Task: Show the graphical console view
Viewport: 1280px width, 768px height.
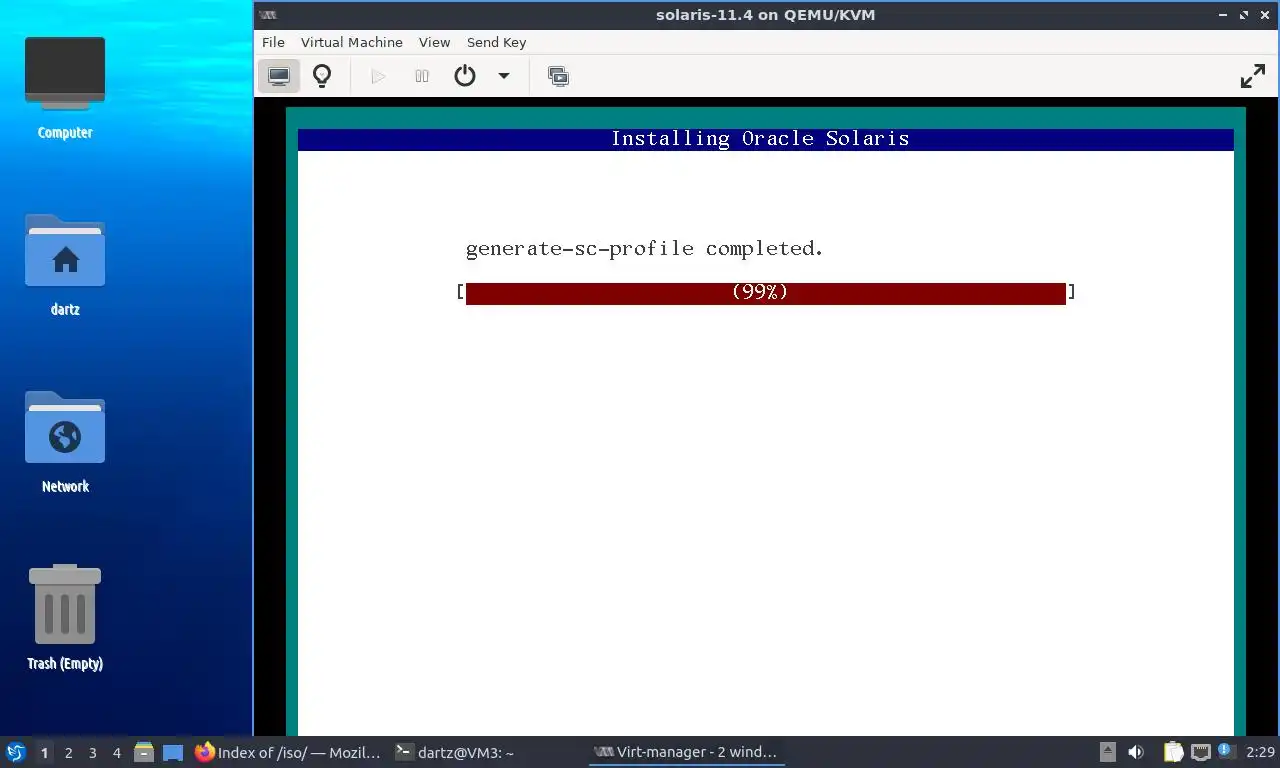Action: (279, 76)
